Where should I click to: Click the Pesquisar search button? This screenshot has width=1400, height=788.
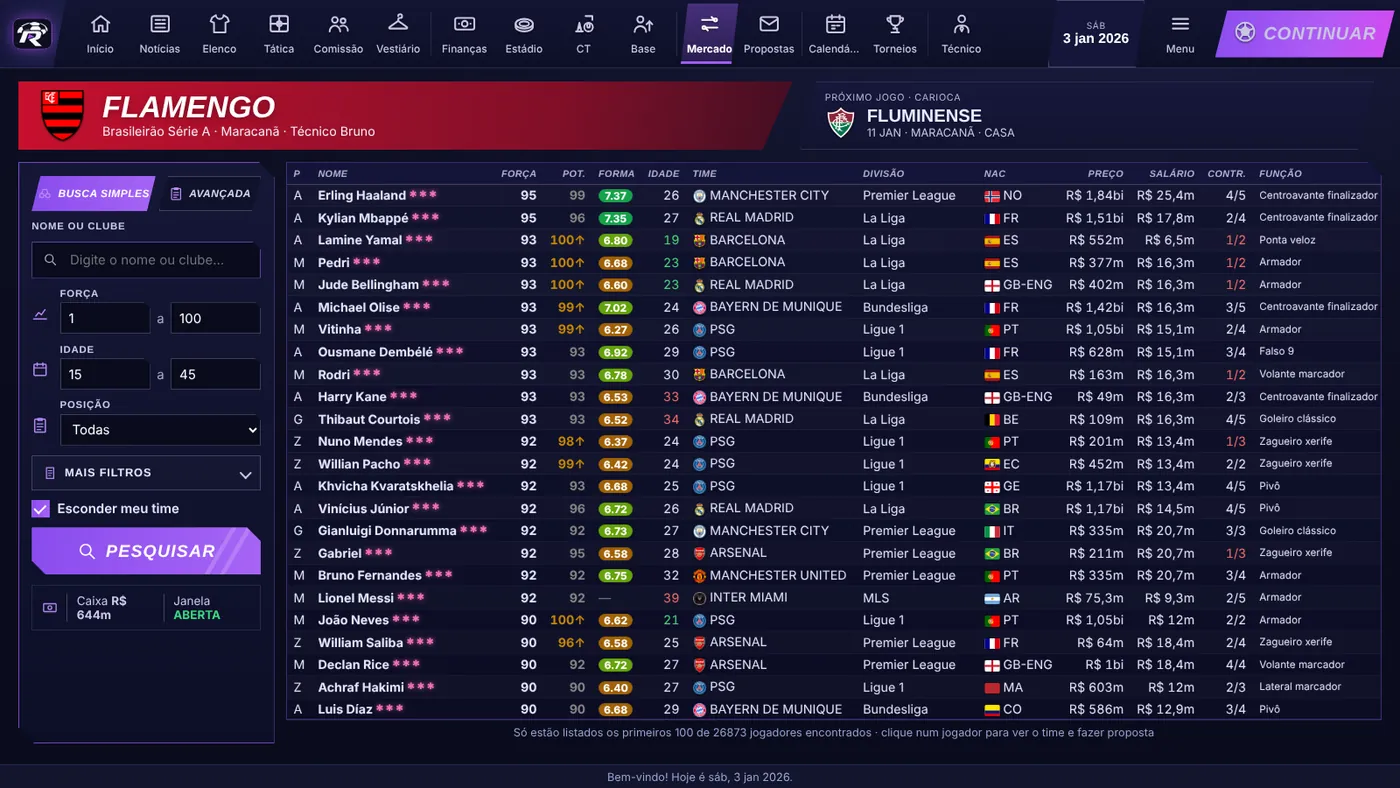pyautogui.click(x=146, y=551)
